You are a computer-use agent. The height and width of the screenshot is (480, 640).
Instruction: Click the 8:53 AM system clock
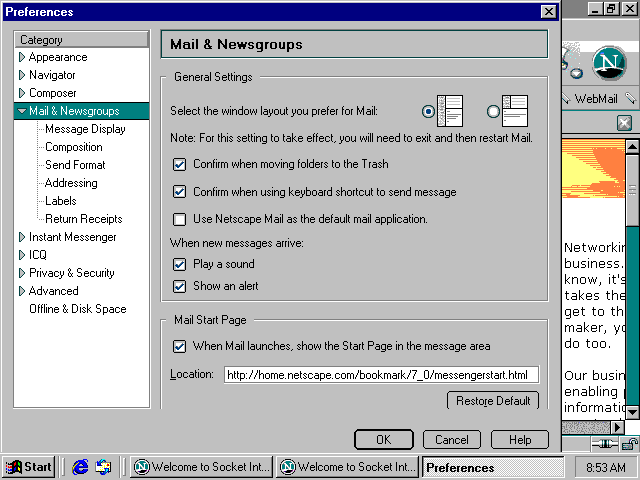click(605, 467)
